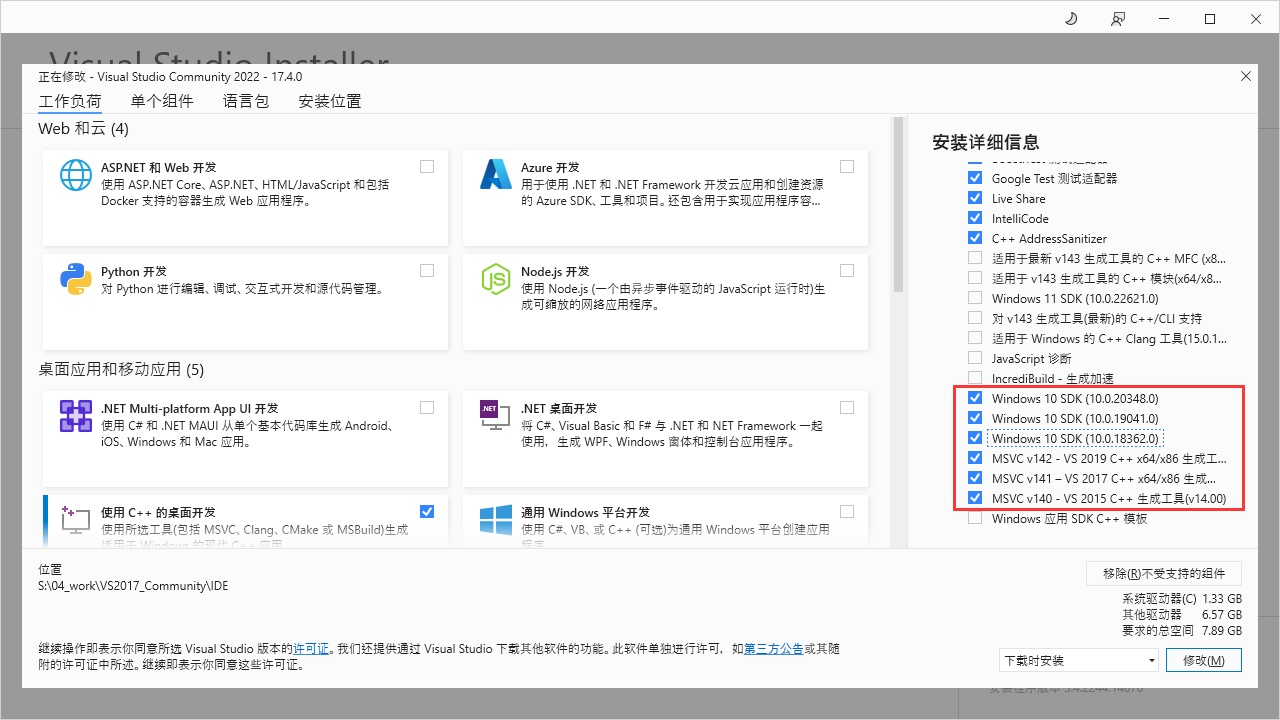Check the JavaScript diagnostics component
This screenshot has width=1280, height=720.
(x=975, y=358)
